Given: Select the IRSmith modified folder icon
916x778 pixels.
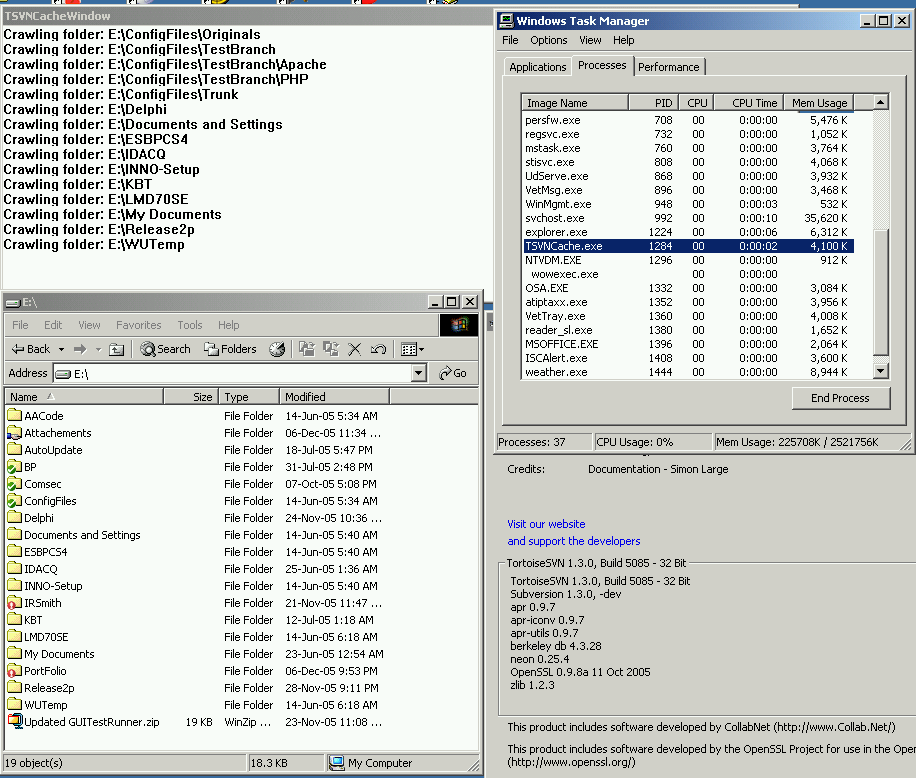Looking at the screenshot, I should tap(15, 602).
